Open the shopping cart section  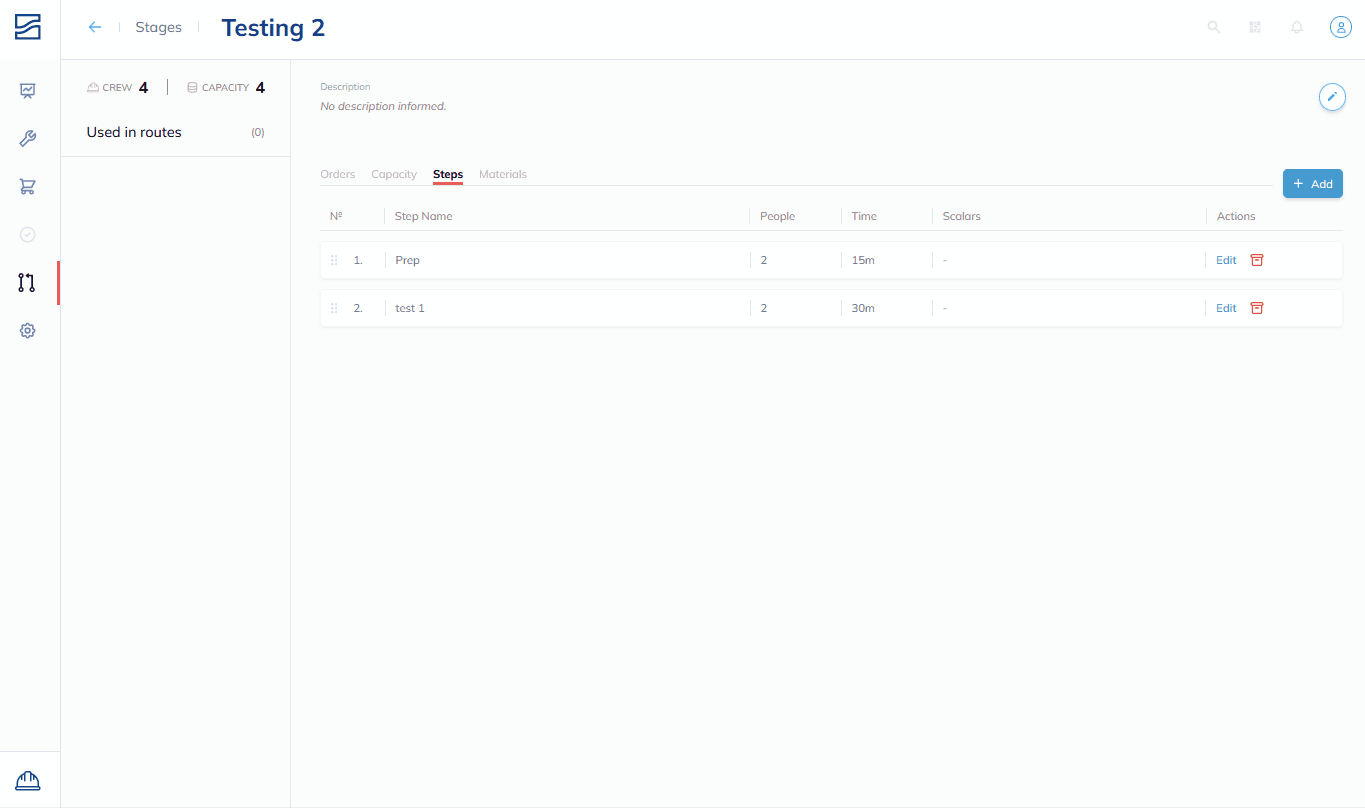28,187
